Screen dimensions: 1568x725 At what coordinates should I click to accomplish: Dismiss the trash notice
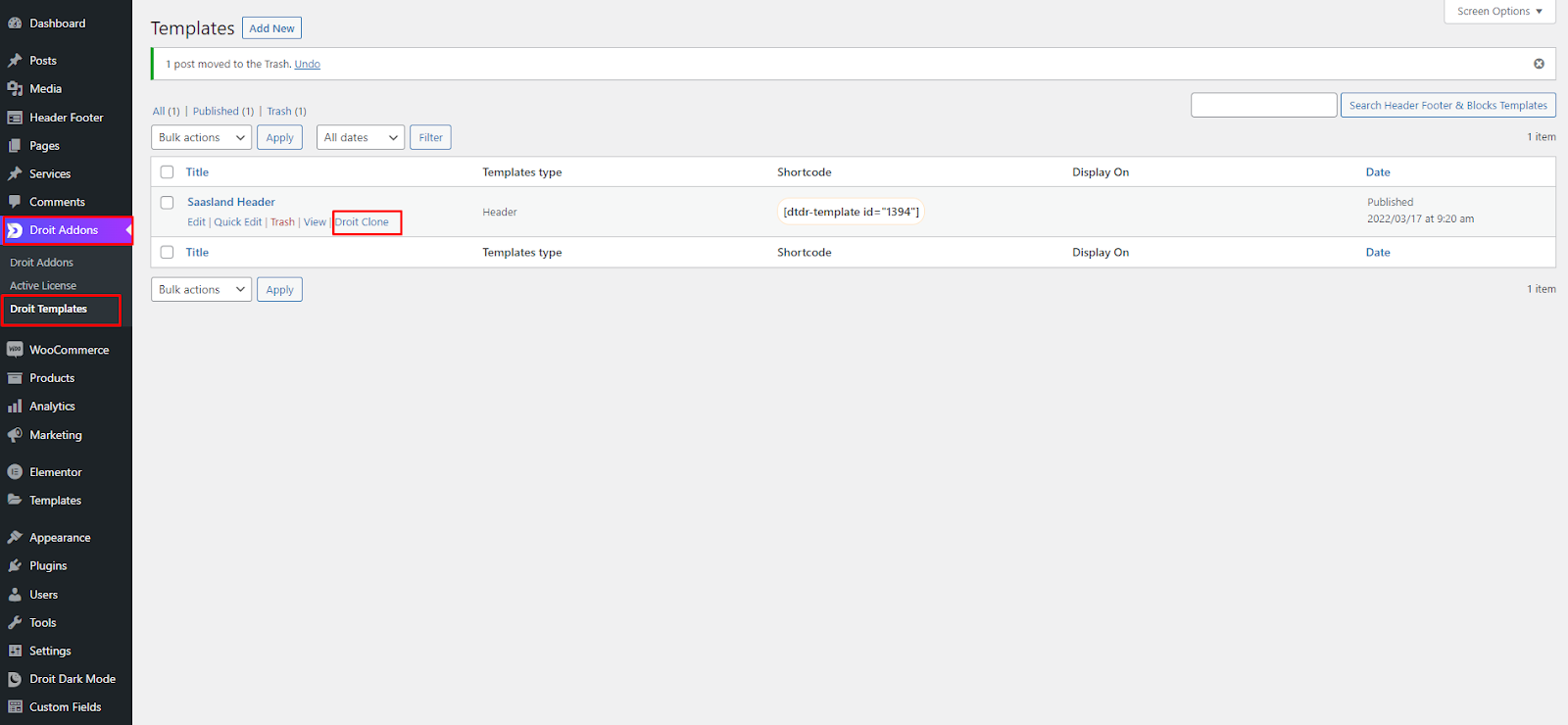[1539, 64]
